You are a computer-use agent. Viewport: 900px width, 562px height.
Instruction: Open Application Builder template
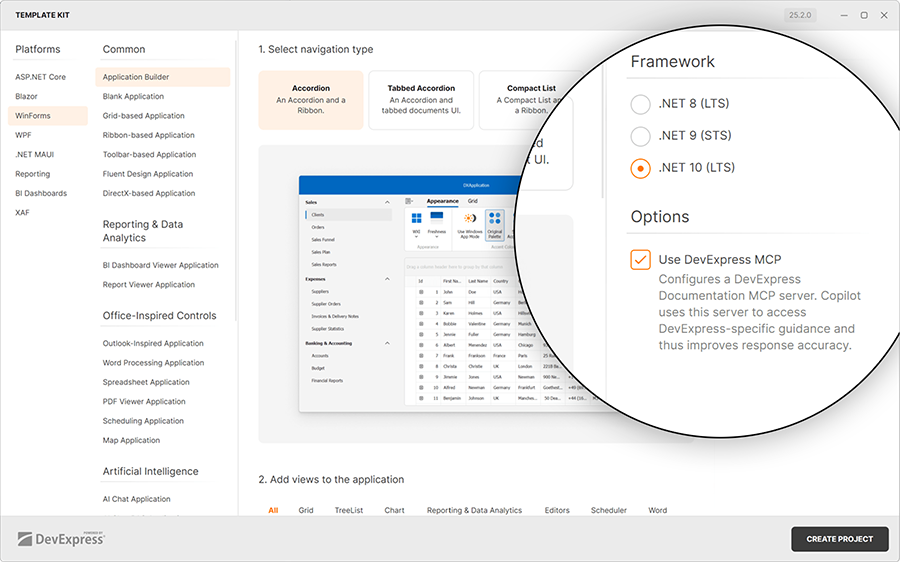click(162, 77)
